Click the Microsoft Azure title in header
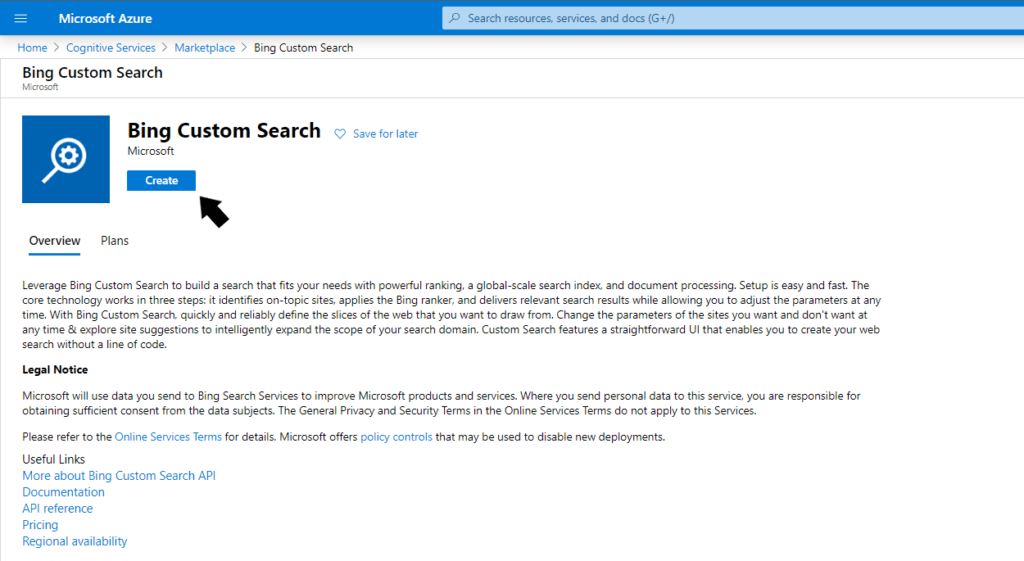Image resolution: width=1024 pixels, height=561 pixels. (x=105, y=19)
